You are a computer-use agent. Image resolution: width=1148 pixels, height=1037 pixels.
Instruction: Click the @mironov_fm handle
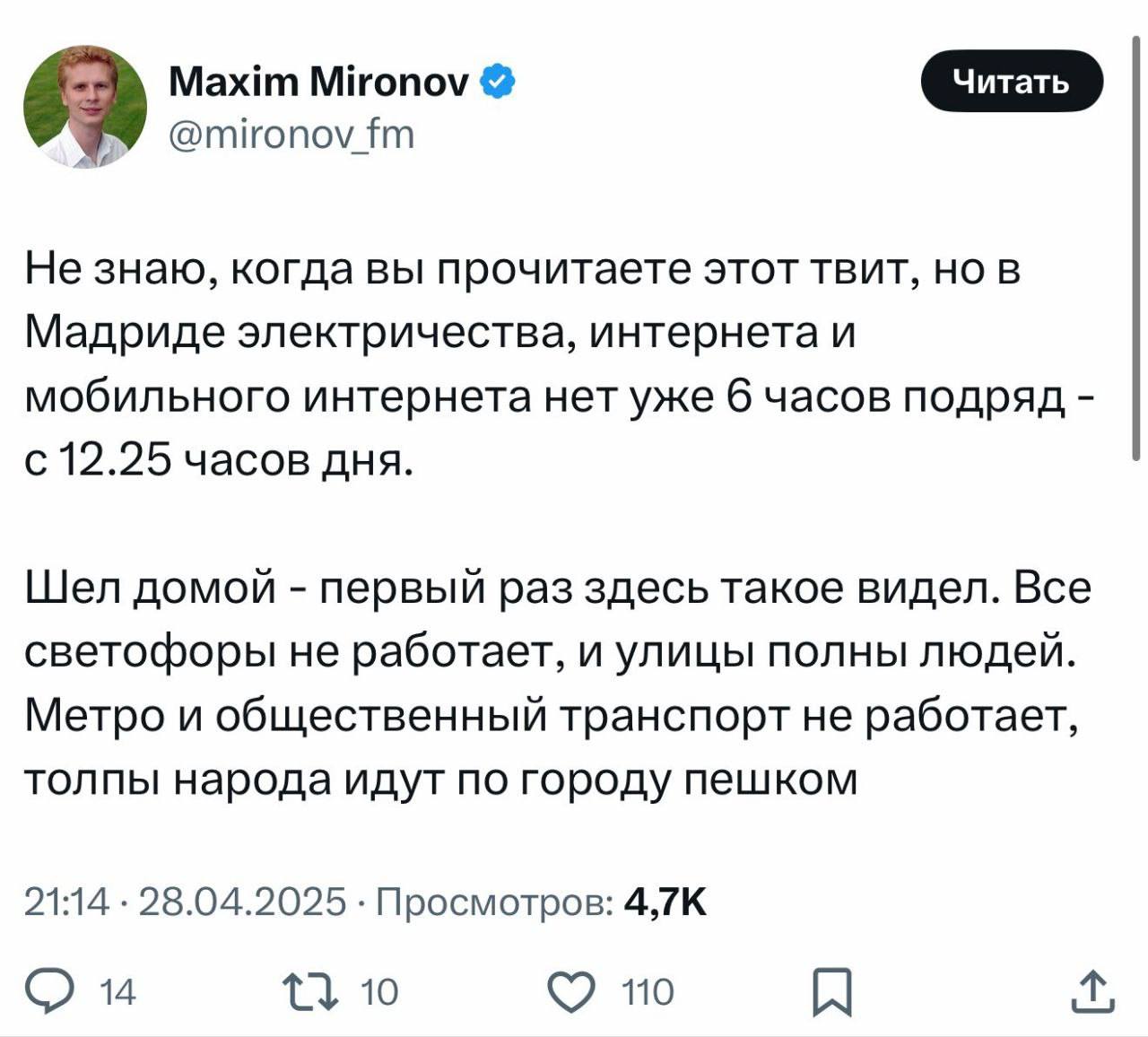pyautogui.click(x=291, y=135)
